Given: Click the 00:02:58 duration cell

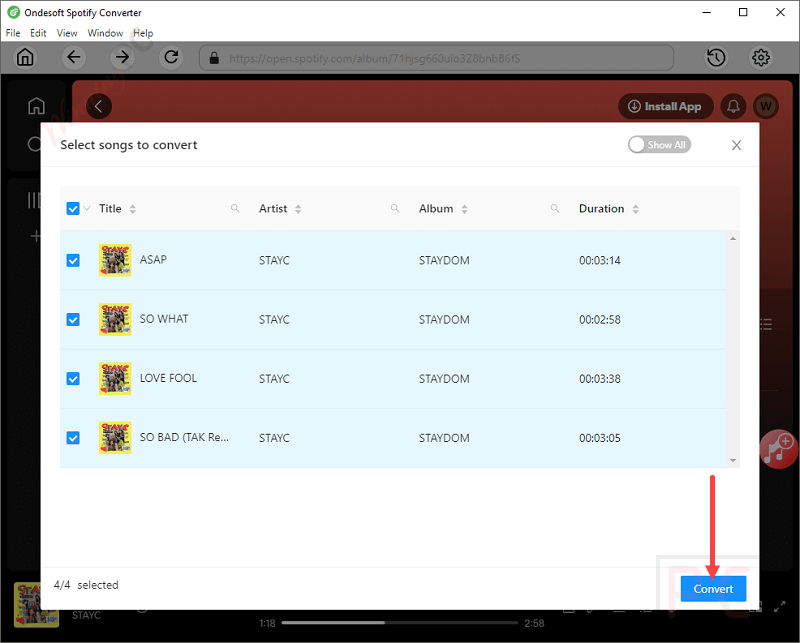Looking at the screenshot, I should (599, 319).
